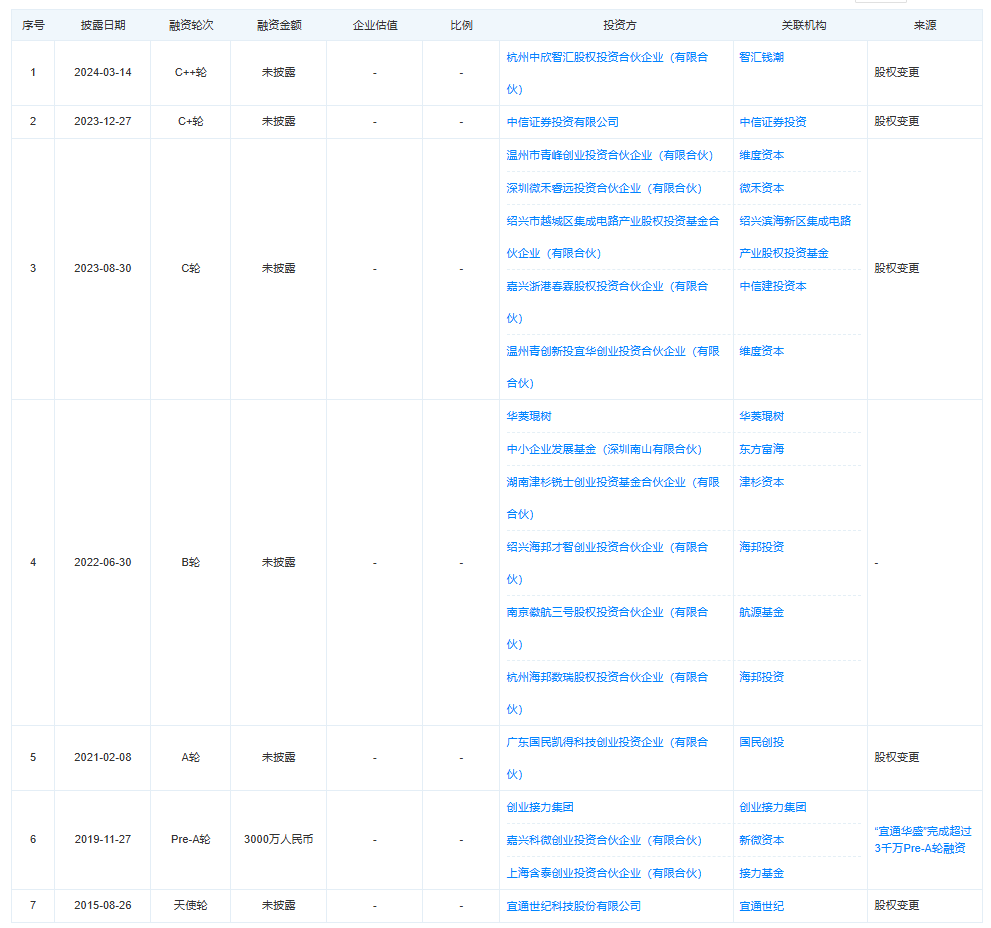The width and height of the screenshot is (991, 928).
Task: Click investor 嘉兴科微创业投资合伙企业
Action: (604, 840)
